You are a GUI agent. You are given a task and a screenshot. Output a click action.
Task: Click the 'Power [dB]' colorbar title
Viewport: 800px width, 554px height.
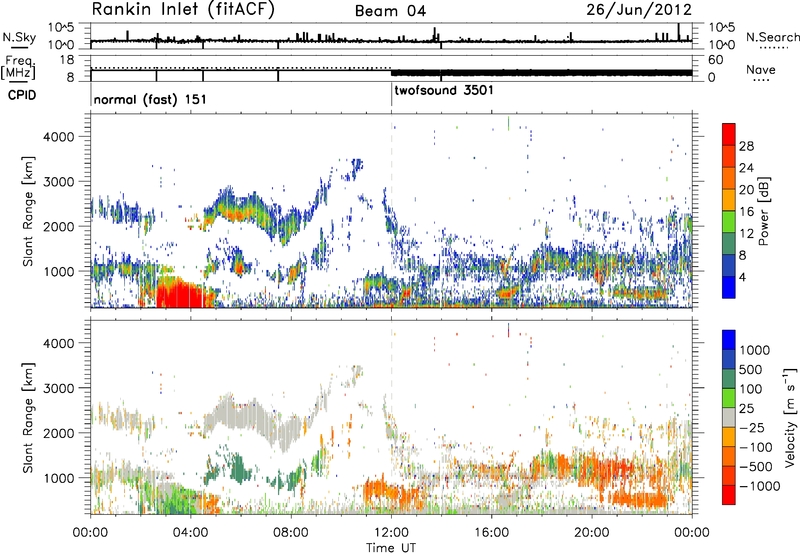click(763, 211)
